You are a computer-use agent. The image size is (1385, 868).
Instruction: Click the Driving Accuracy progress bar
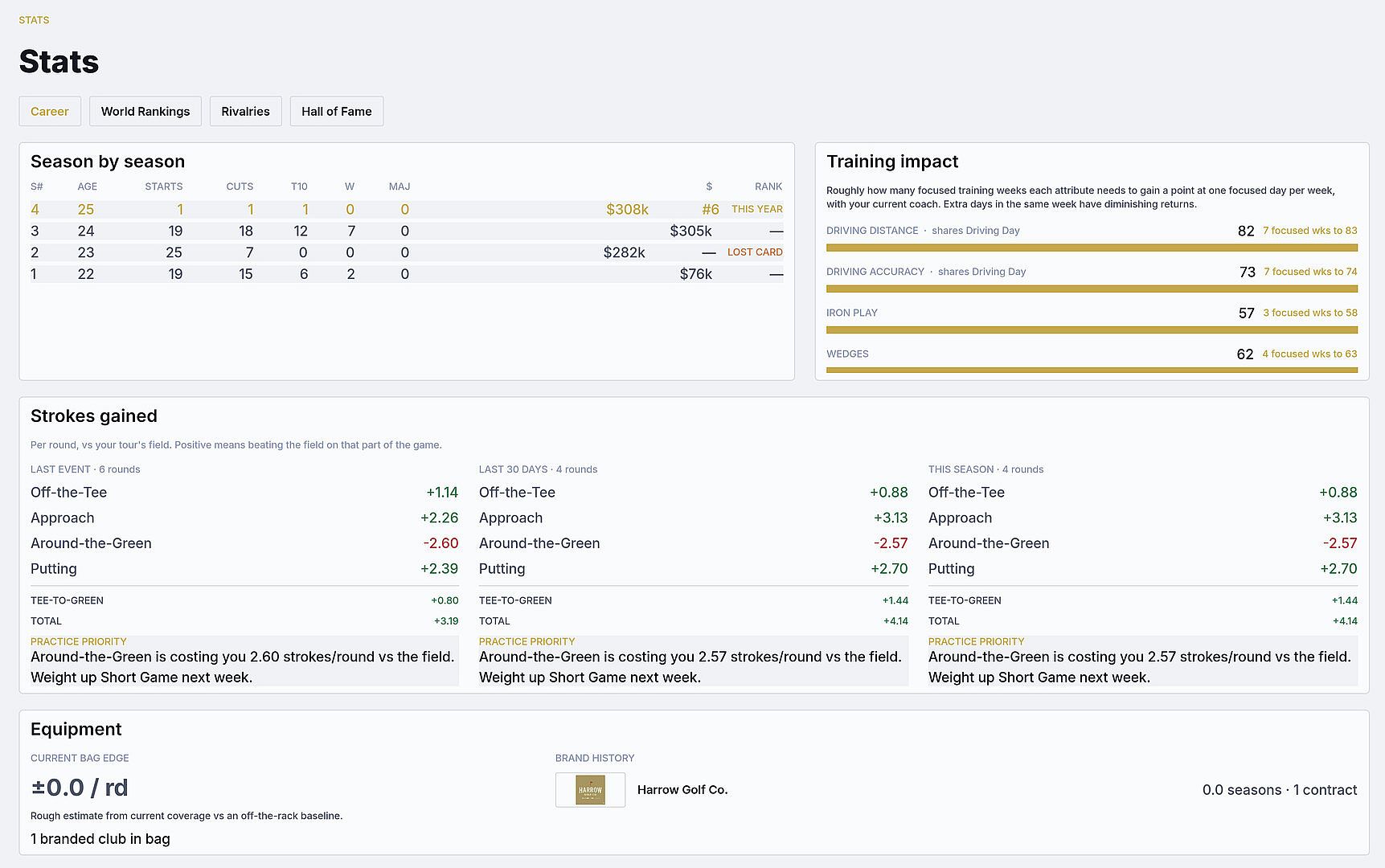[x=1092, y=289]
